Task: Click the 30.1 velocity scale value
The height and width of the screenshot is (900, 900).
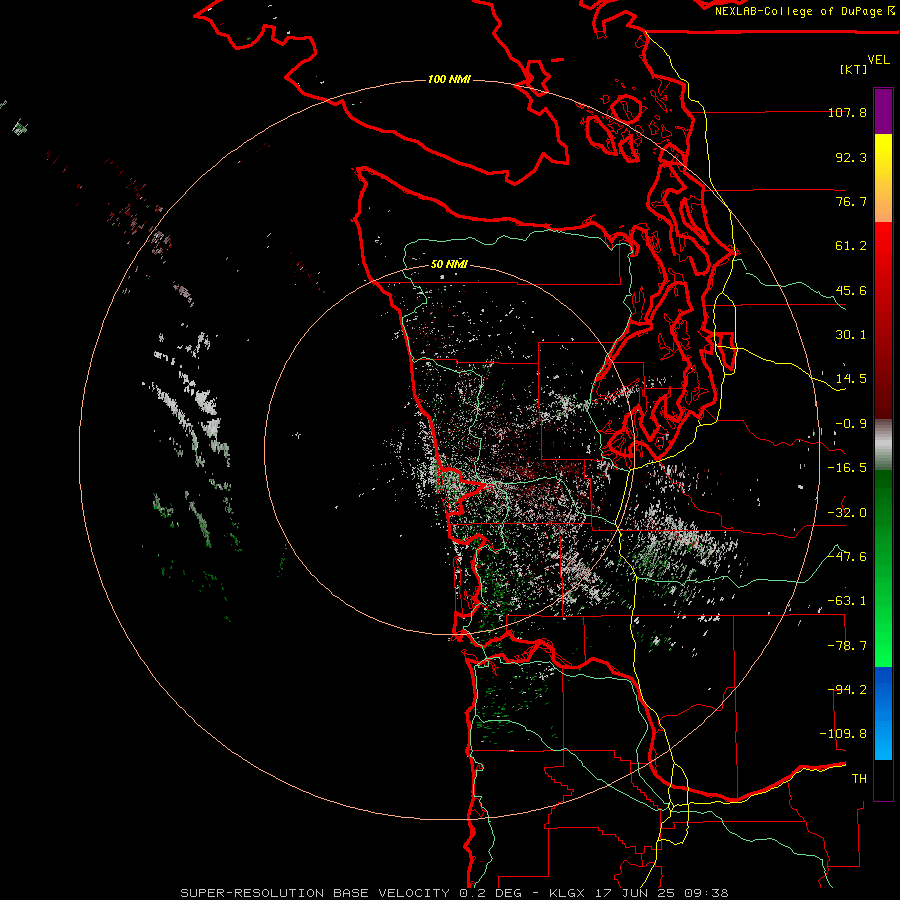Action: (x=851, y=335)
